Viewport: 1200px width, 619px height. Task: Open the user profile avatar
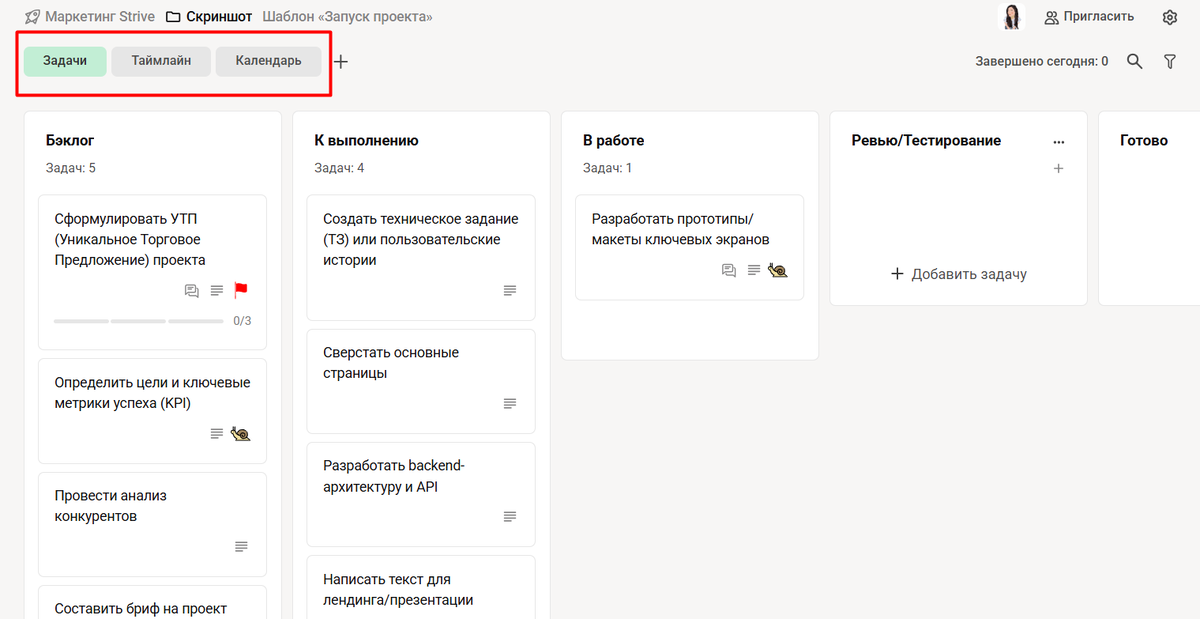[x=1011, y=16]
